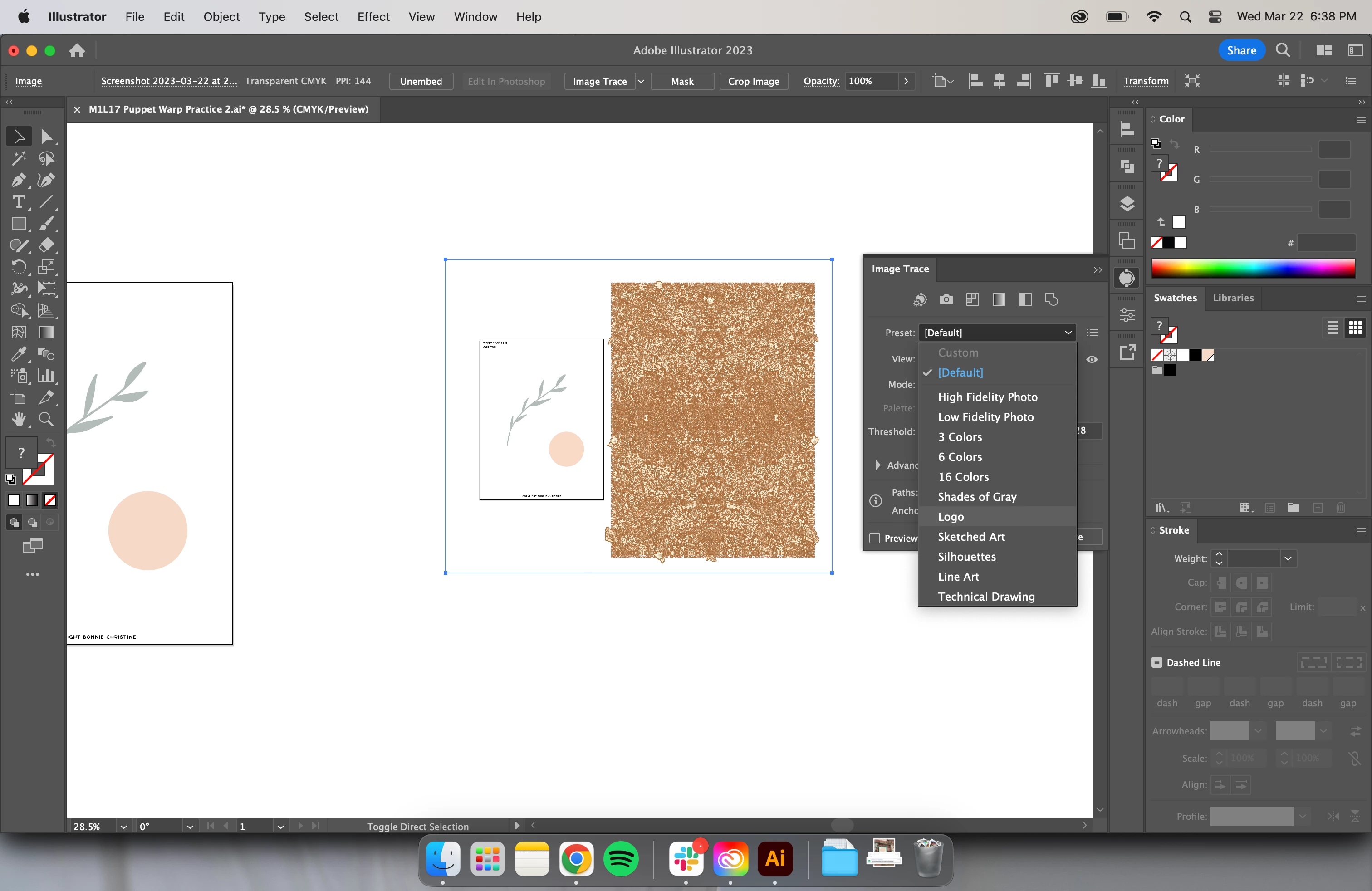Click the Auto-Color camera icon in Image Trace
The image size is (1372, 891).
[x=946, y=300]
